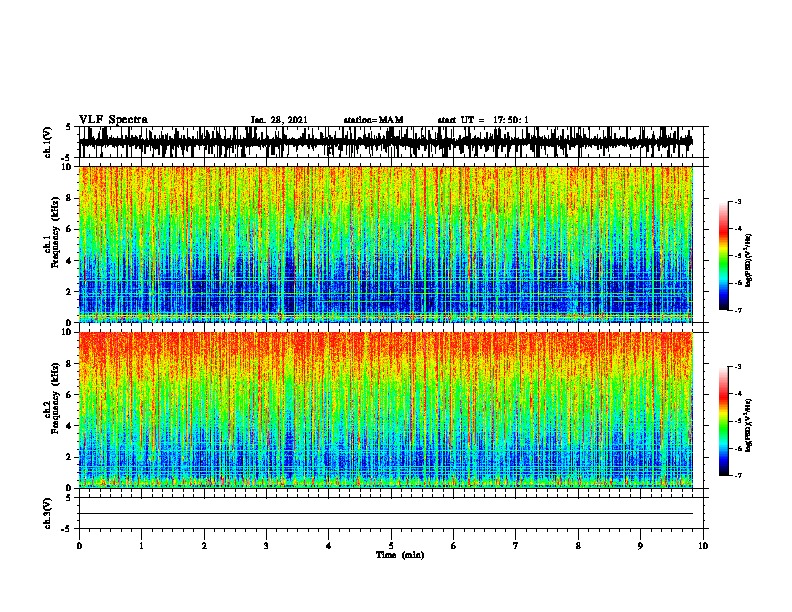Click the ch.2 spectrogram color scale bar

pos(724,421)
